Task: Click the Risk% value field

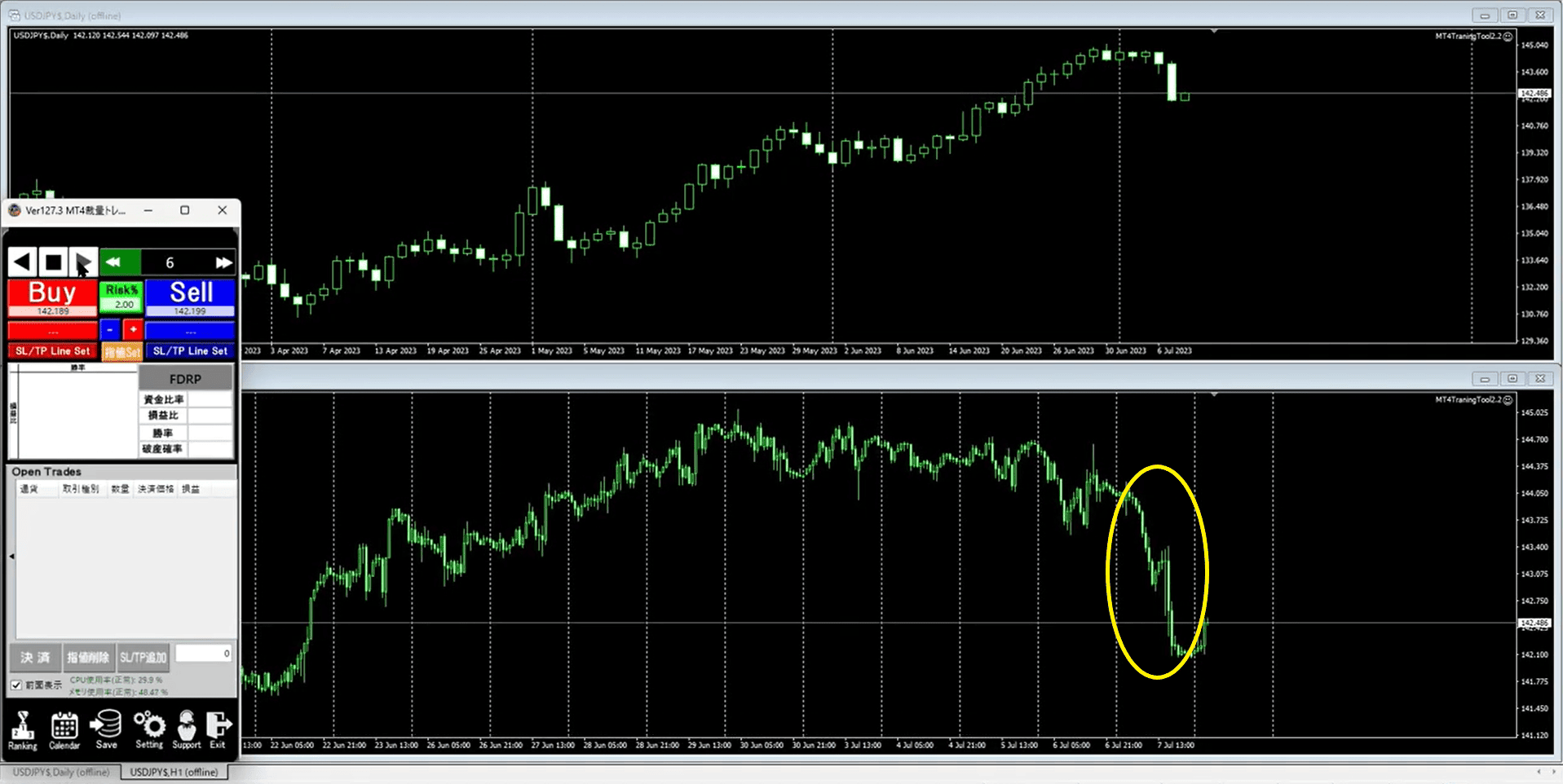Action: (x=123, y=305)
